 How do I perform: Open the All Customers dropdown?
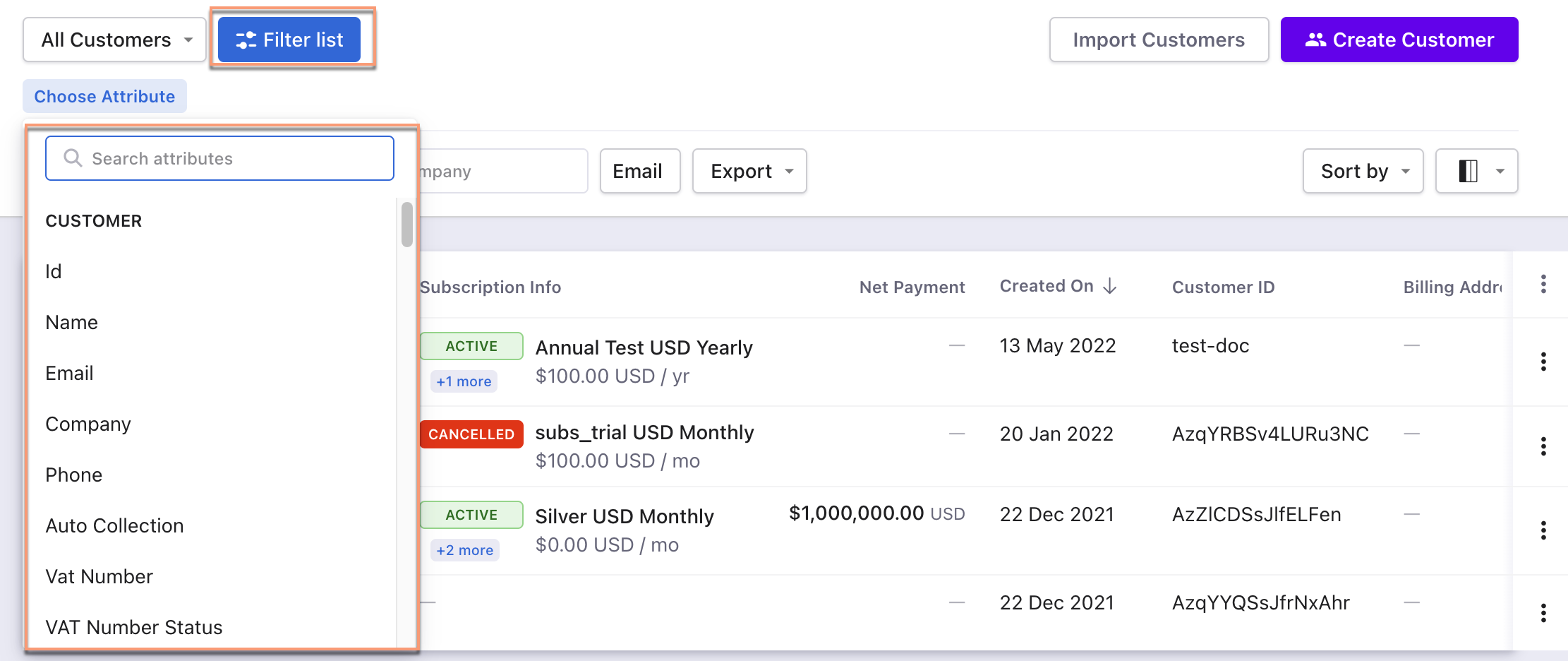pos(114,40)
